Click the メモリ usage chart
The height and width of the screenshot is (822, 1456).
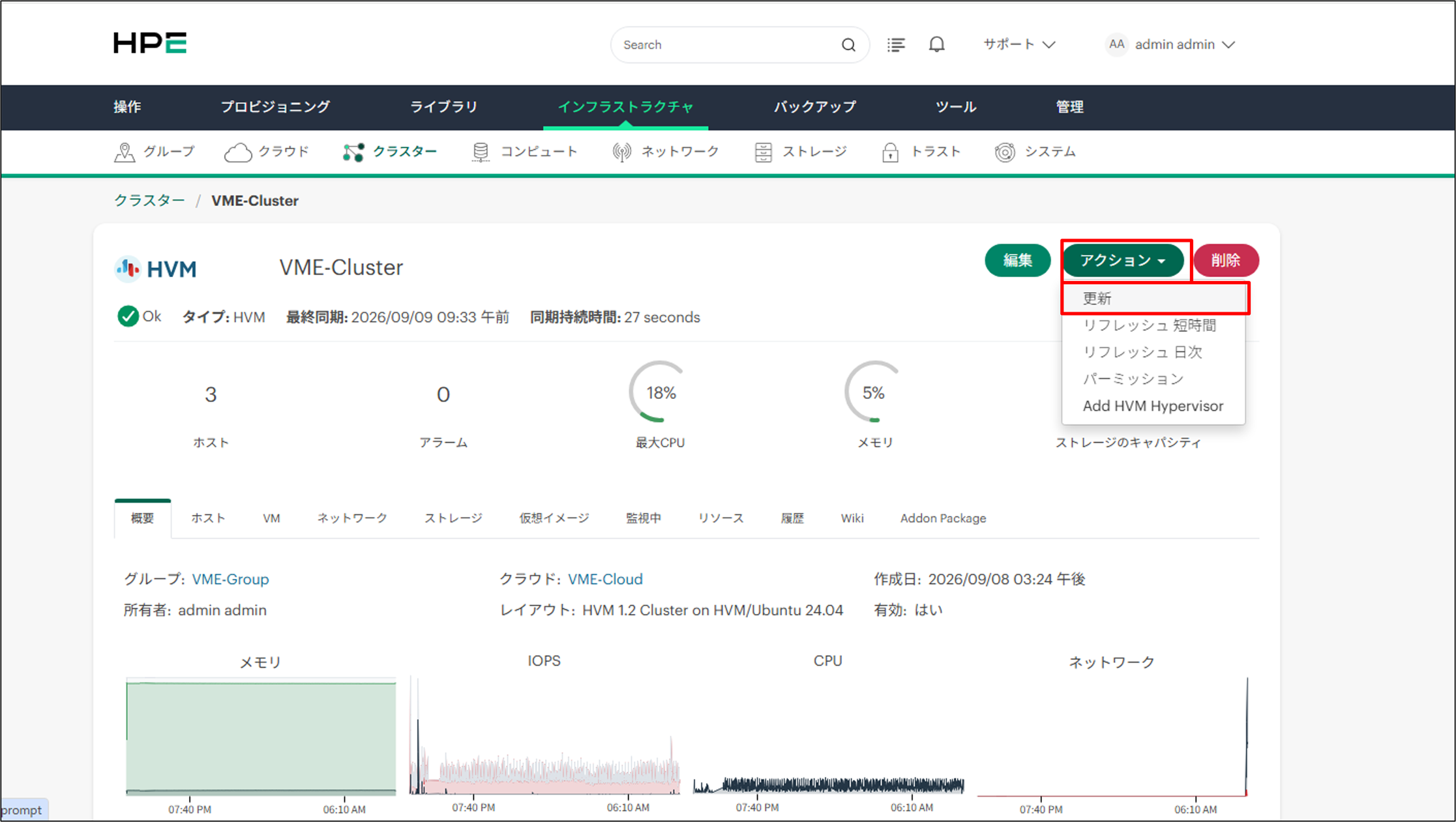click(x=261, y=737)
